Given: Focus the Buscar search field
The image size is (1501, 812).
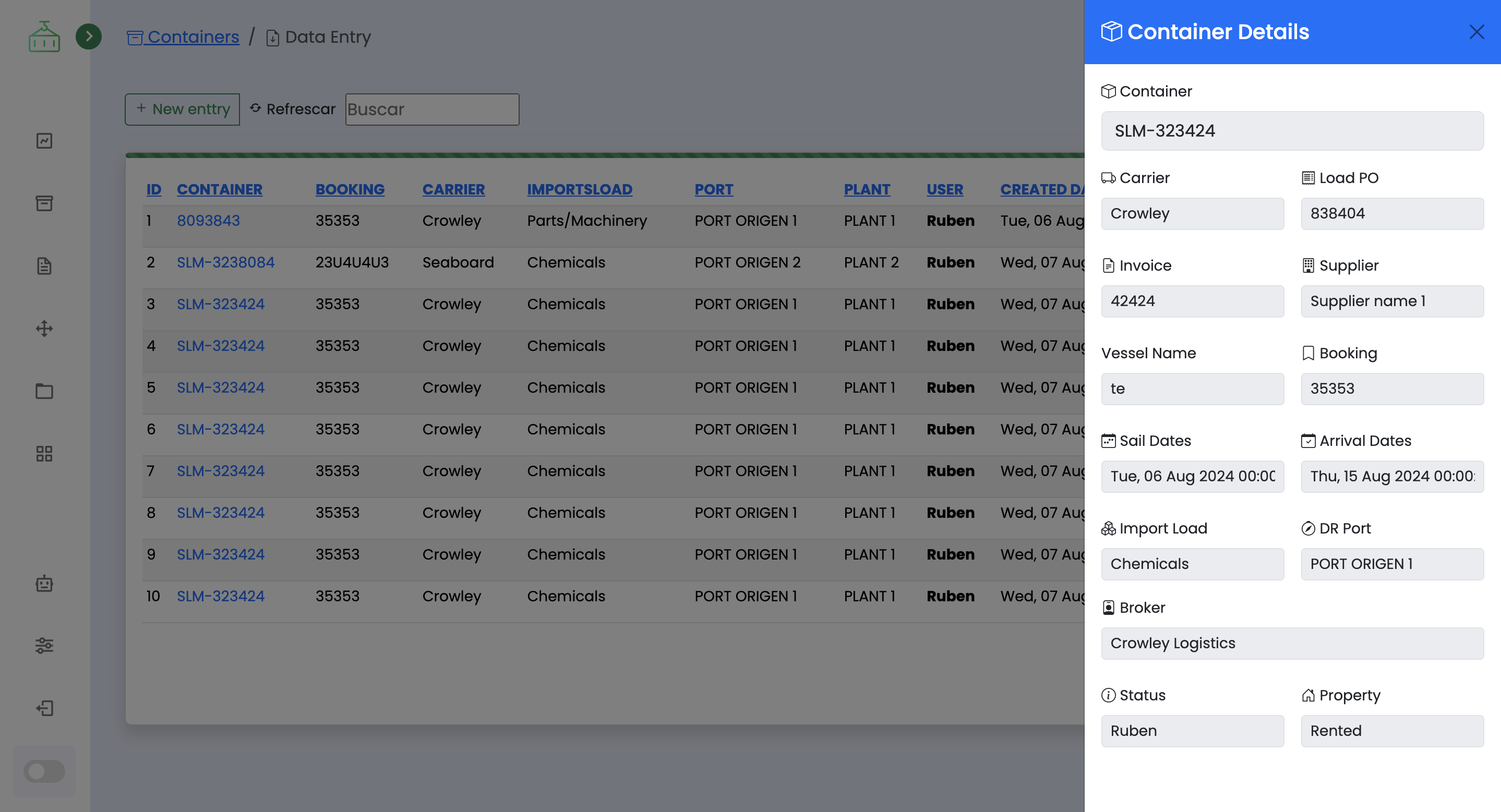Looking at the screenshot, I should point(432,110).
